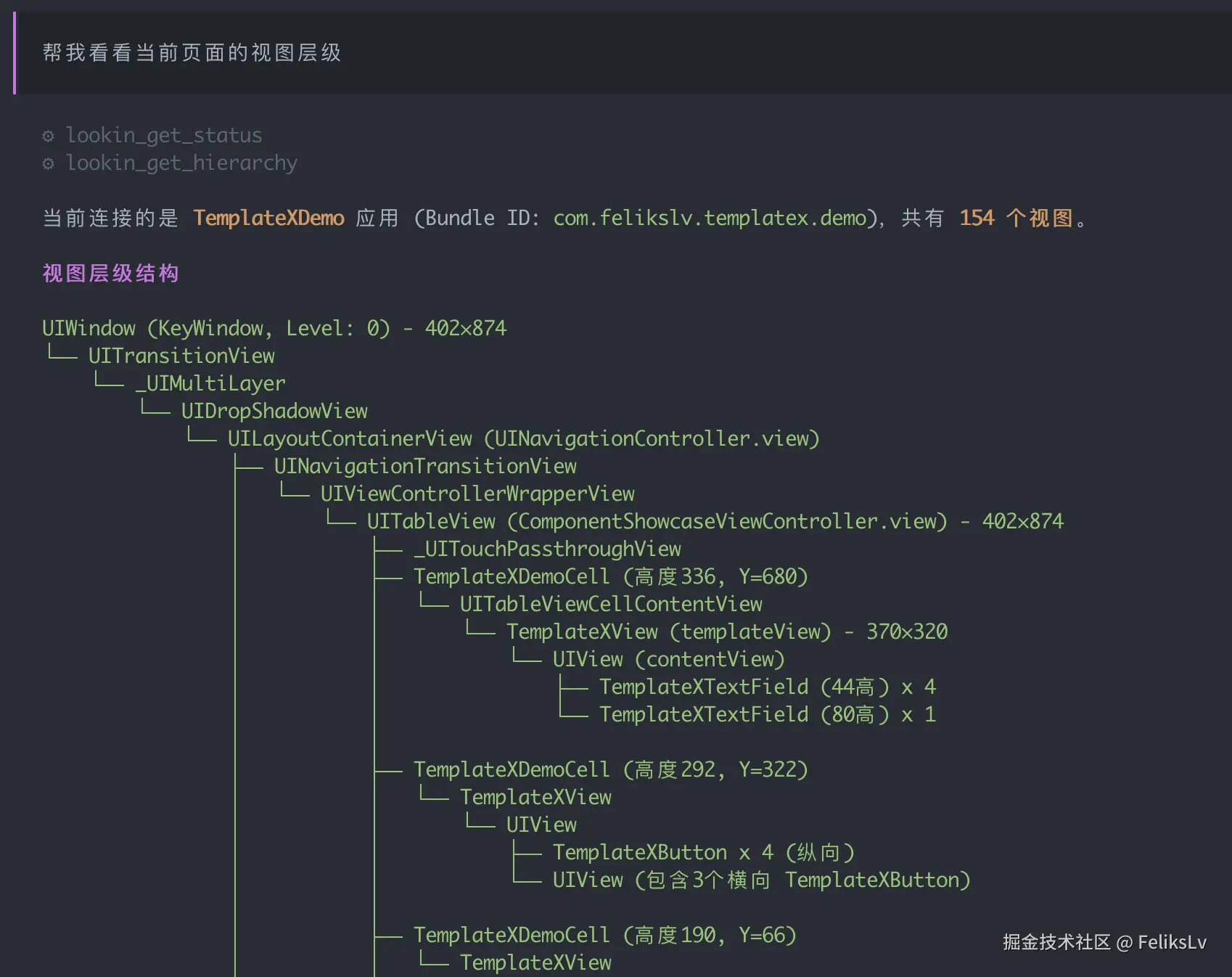Select TemplateXButton x 4 (纵向) row
This screenshot has width=1232, height=977.
(x=704, y=853)
